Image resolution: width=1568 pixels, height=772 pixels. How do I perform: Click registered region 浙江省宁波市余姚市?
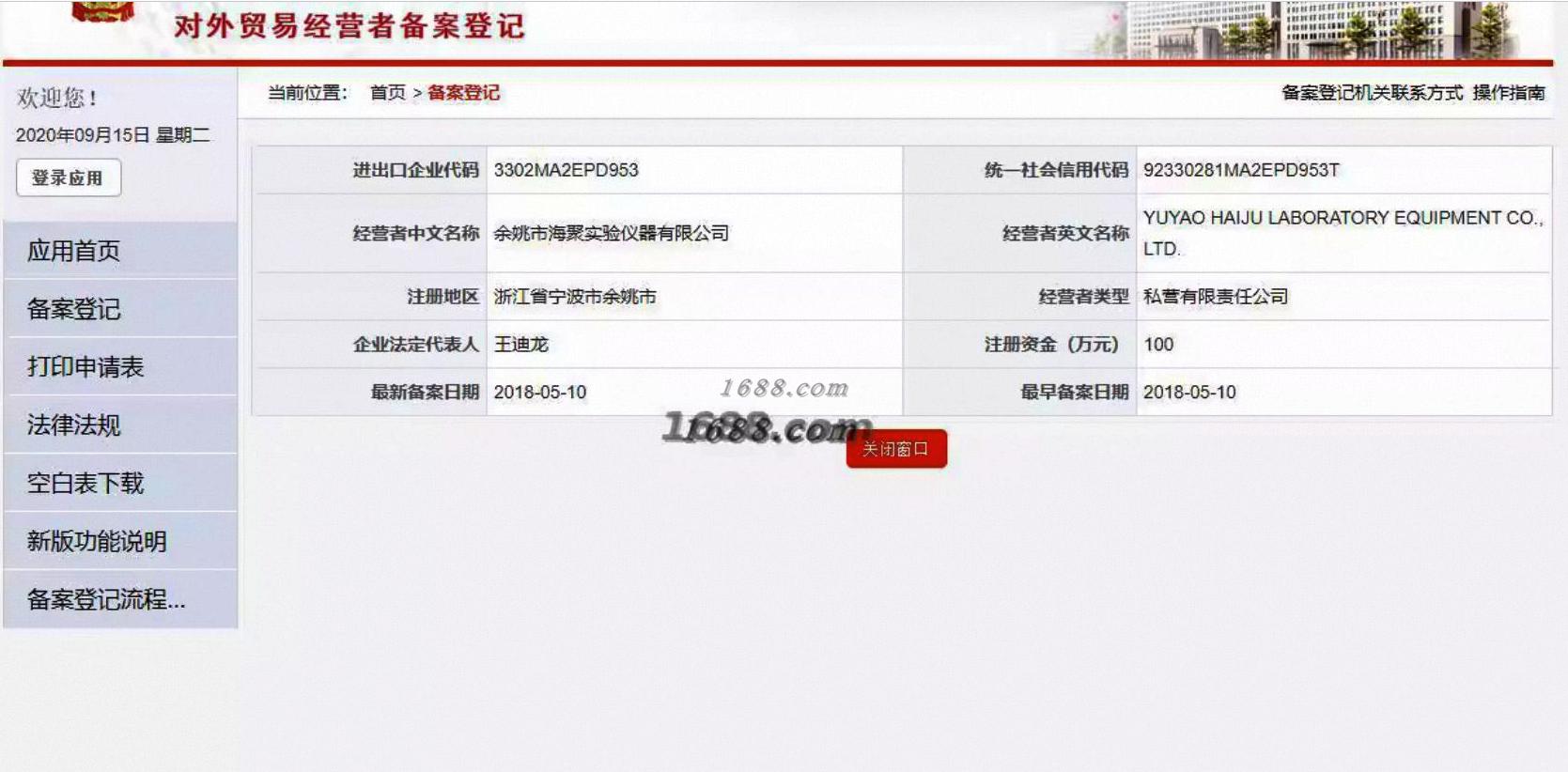(574, 297)
